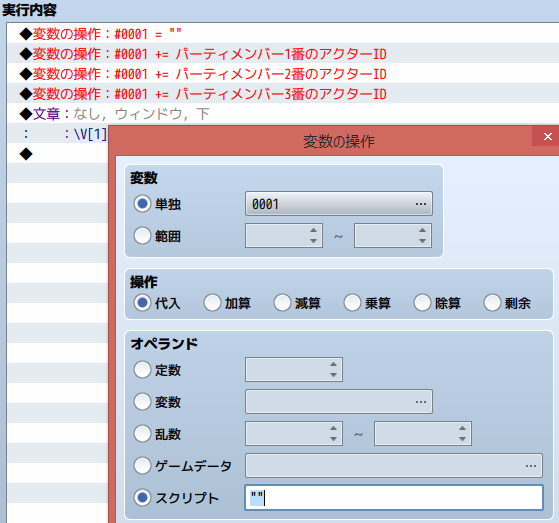Select the 乱数 operand radio button

142,434
